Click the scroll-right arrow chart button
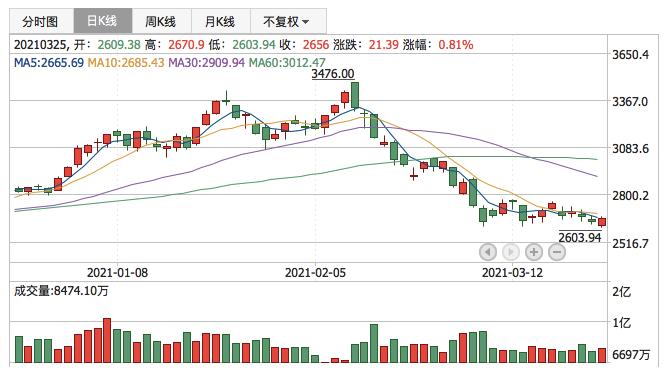The image size is (667, 373). (x=510, y=252)
